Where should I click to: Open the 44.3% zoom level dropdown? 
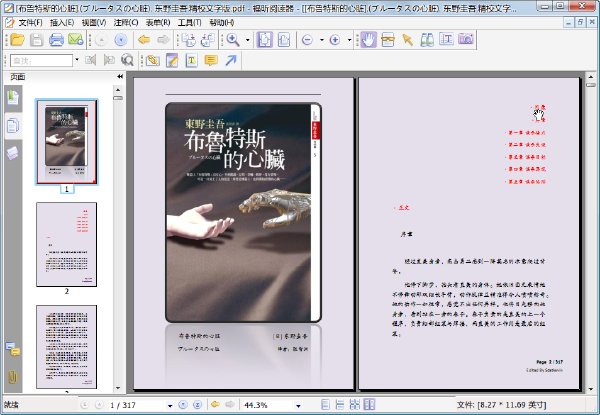pos(298,405)
